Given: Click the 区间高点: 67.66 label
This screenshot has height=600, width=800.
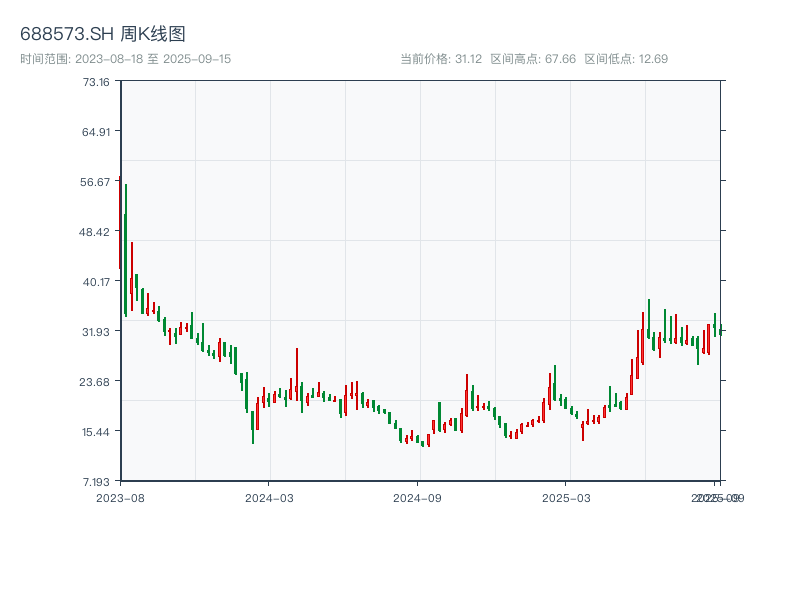Looking at the screenshot, I should click(533, 59).
